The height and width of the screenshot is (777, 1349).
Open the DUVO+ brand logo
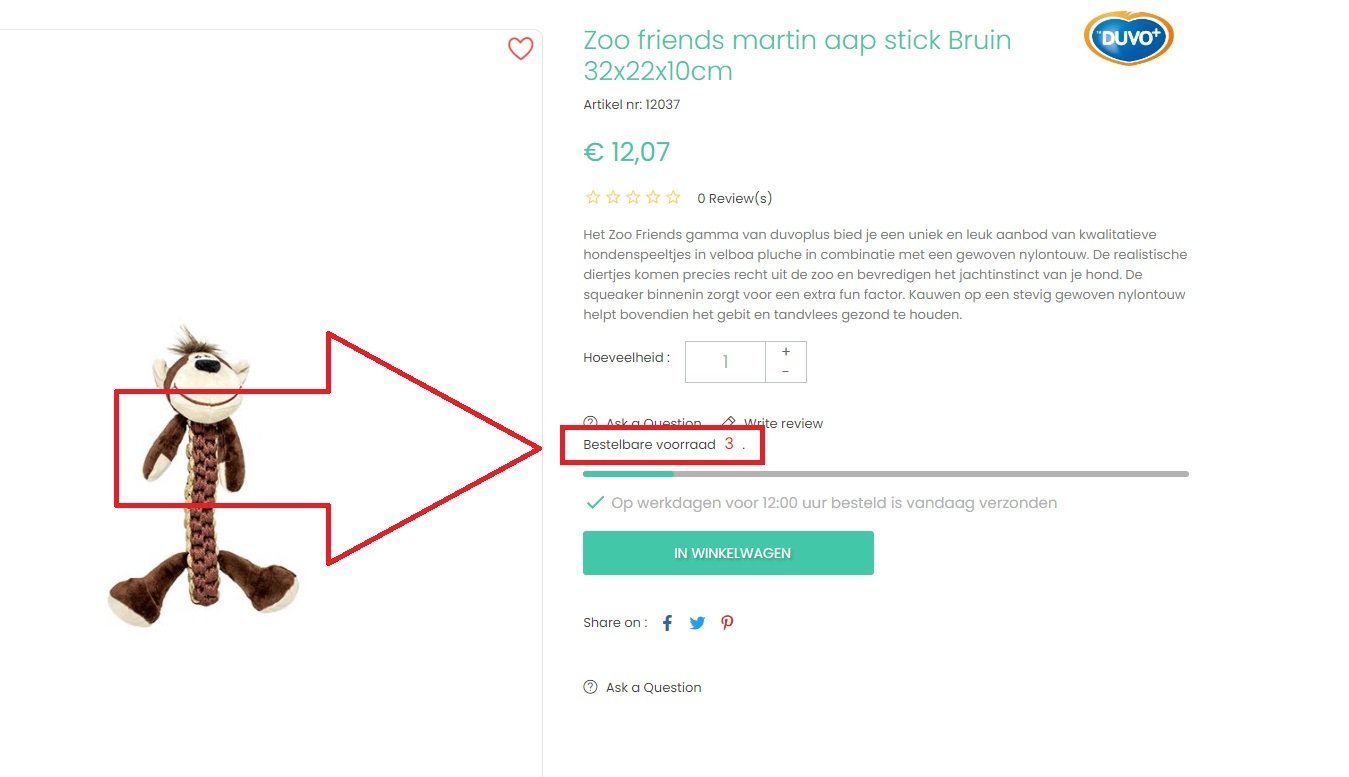pos(1128,38)
